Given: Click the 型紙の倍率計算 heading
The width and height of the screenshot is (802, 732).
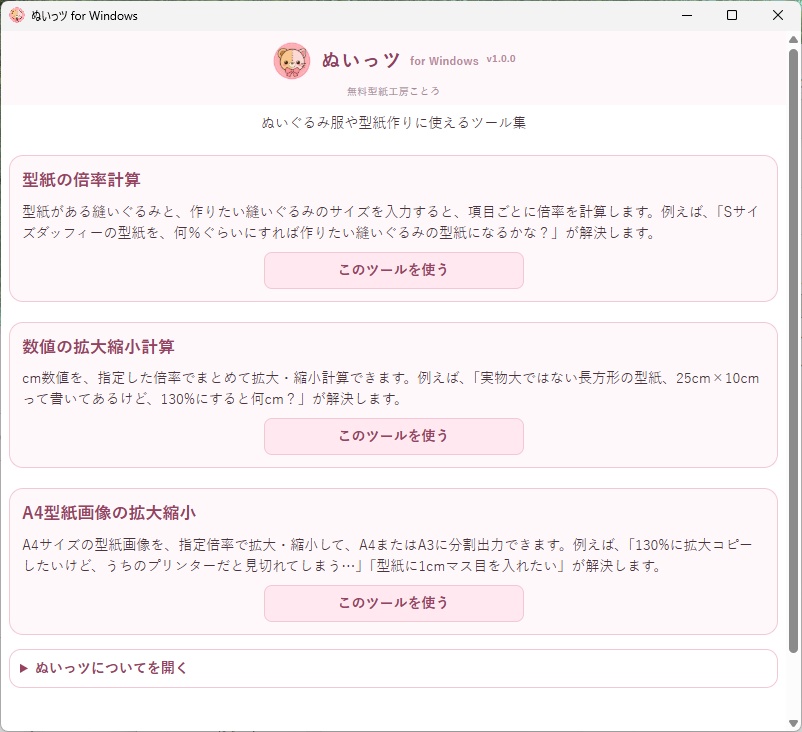Looking at the screenshot, I should pyautogui.click(x=81, y=180).
